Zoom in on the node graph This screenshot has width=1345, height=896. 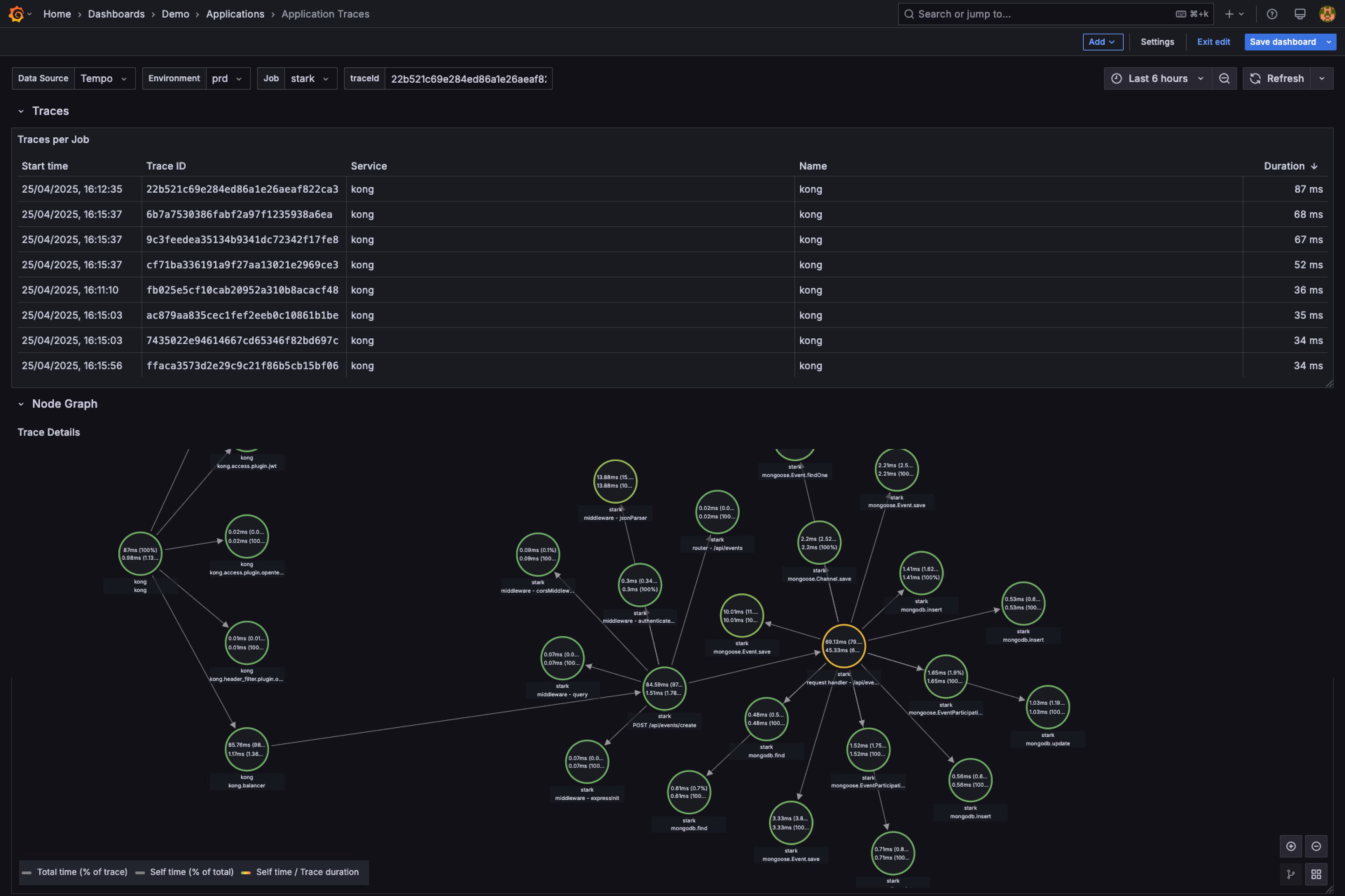(1291, 846)
